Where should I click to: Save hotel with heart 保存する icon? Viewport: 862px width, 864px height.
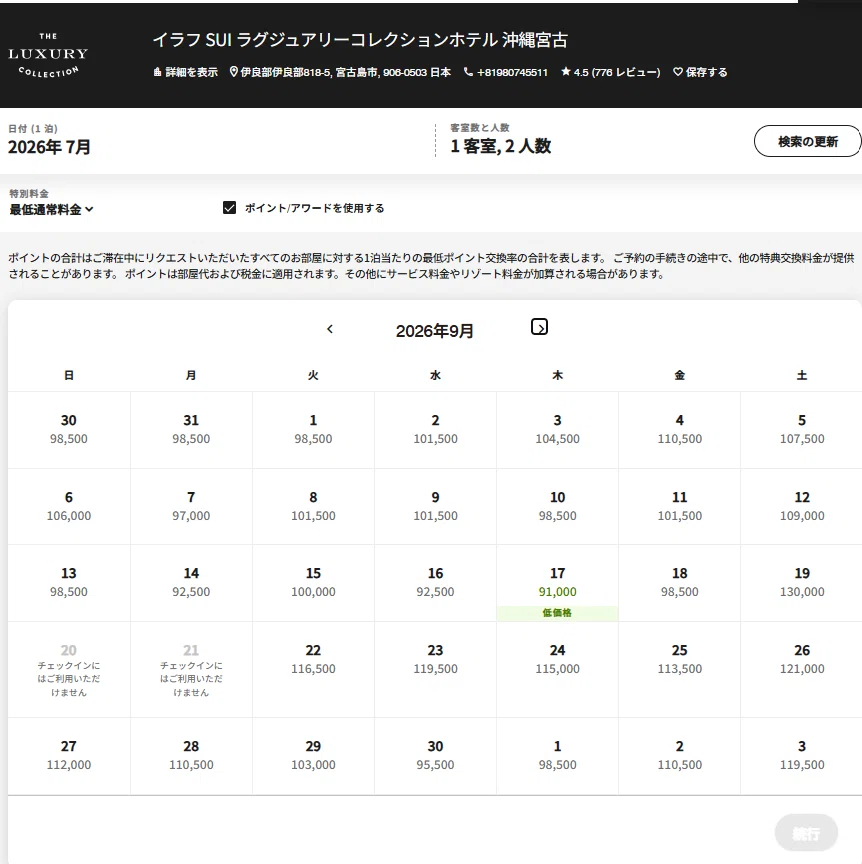(700, 72)
